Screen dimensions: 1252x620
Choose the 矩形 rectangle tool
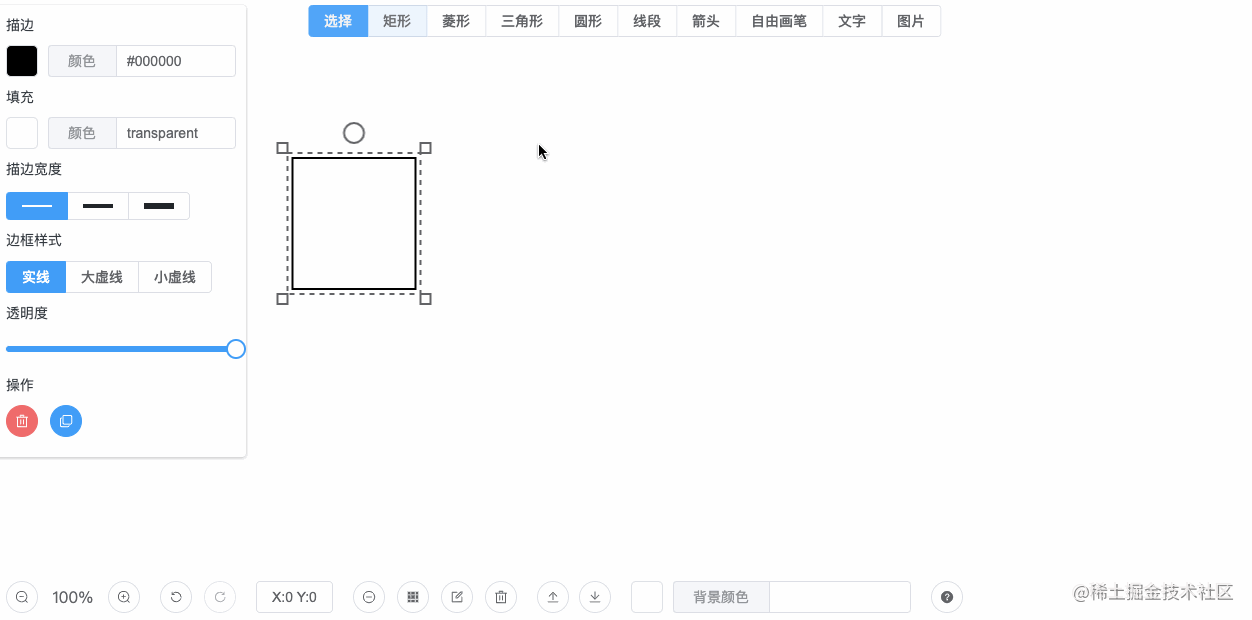click(397, 21)
